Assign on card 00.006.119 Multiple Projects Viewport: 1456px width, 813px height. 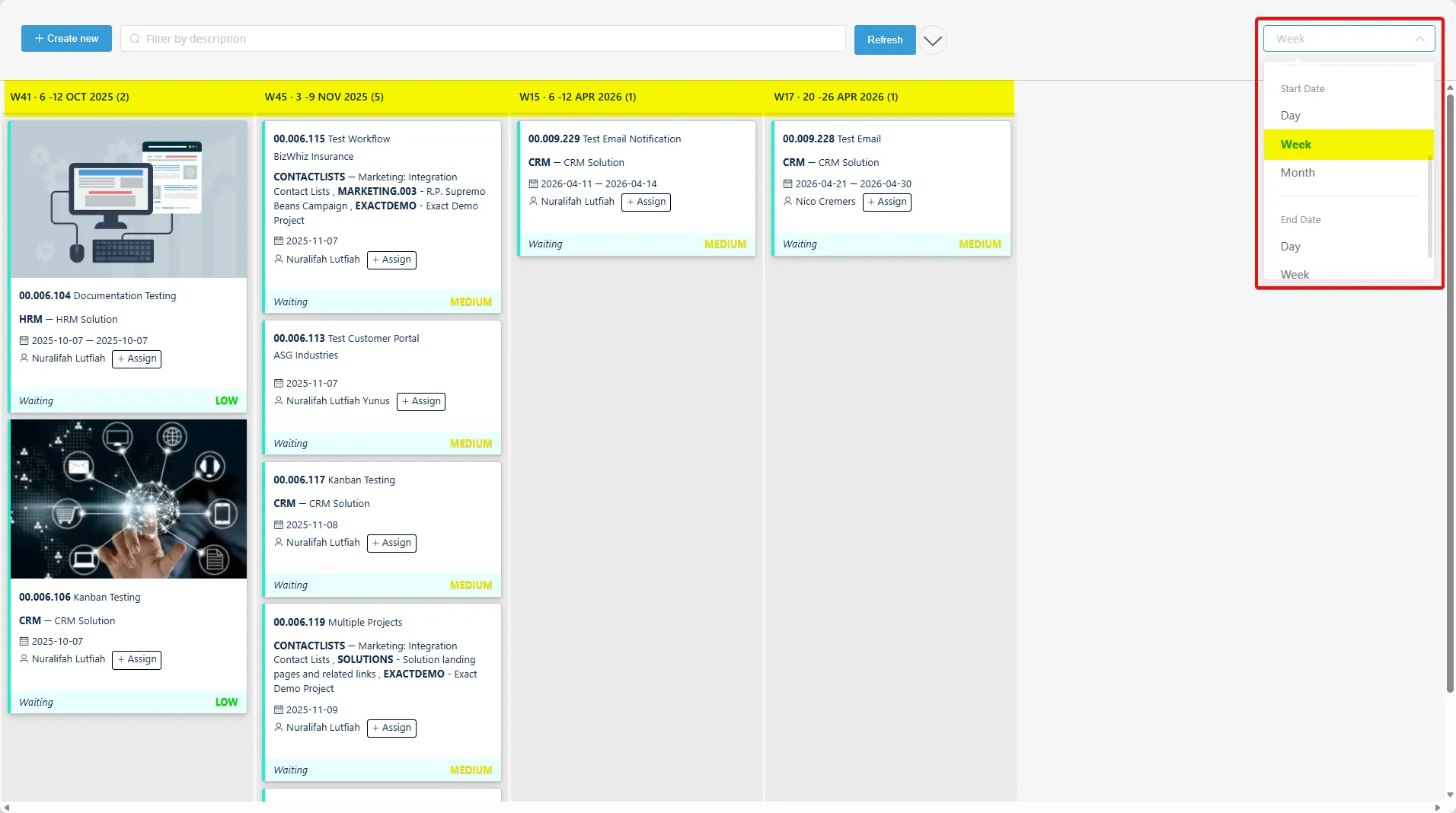tap(391, 729)
